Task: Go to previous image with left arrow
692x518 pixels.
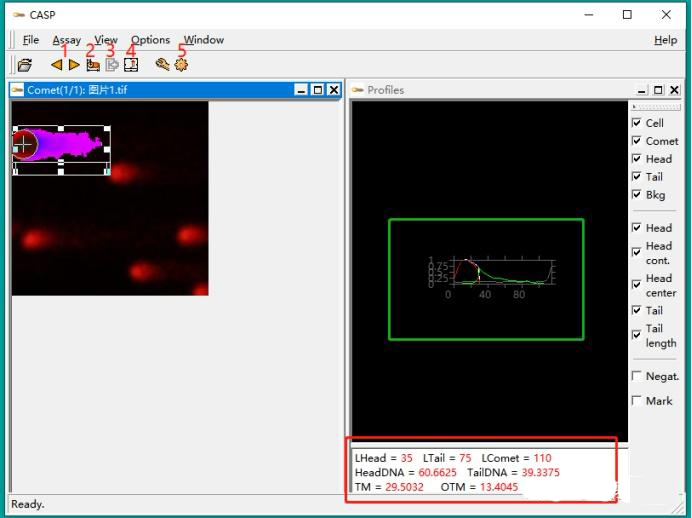Action: pos(56,65)
